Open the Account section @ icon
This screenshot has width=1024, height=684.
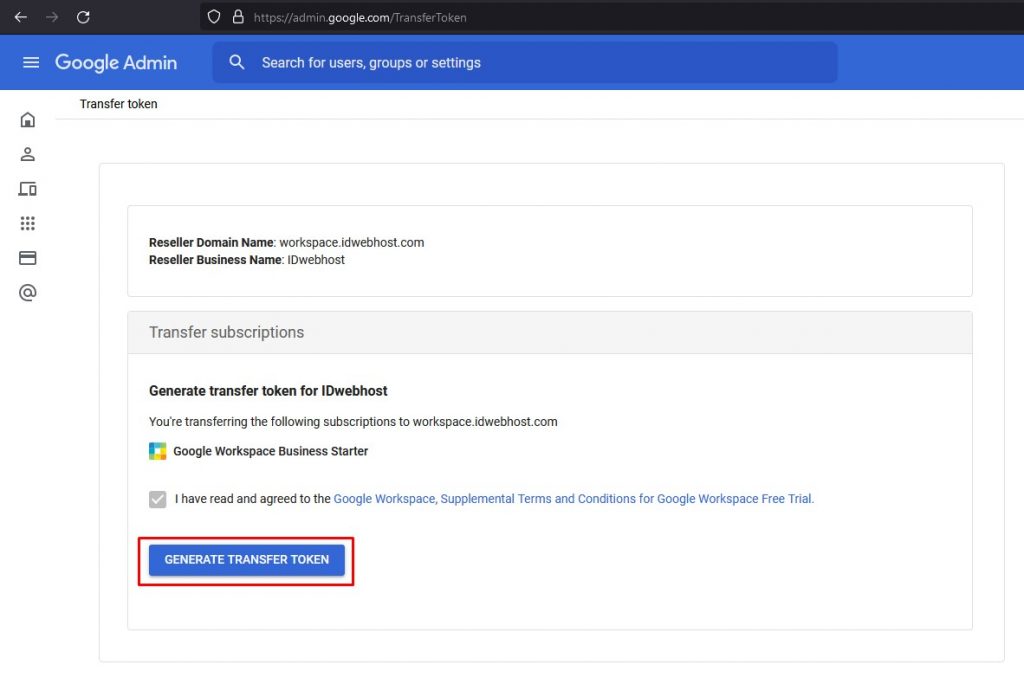pyautogui.click(x=27, y=292)
